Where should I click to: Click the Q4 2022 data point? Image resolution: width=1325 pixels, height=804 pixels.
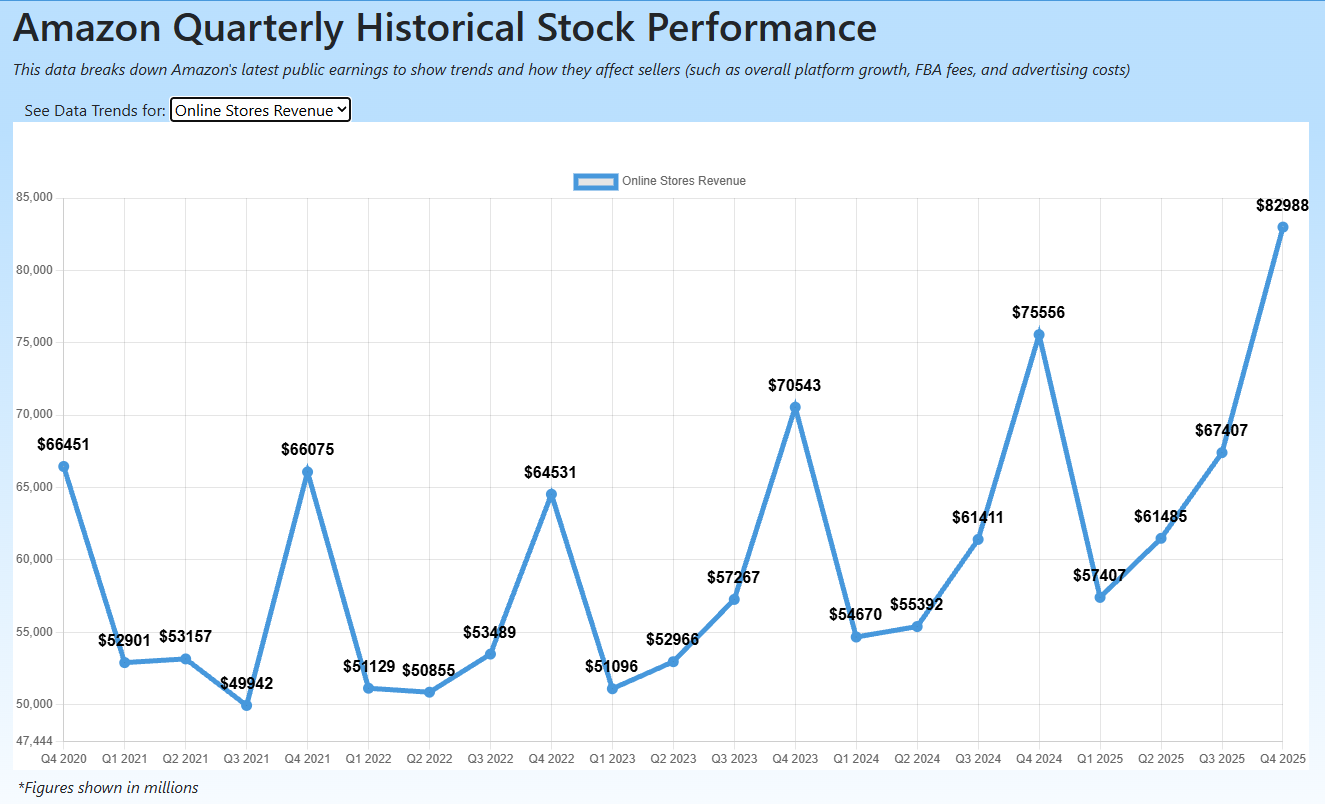tap(551, 494)
